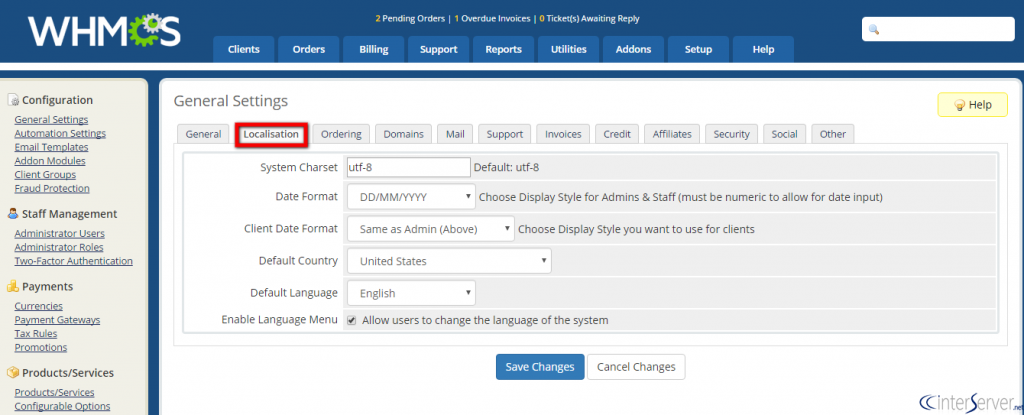Open Two-Factor Authentication link
This screenshot has height=415, width=1024.
coord(73,261)
